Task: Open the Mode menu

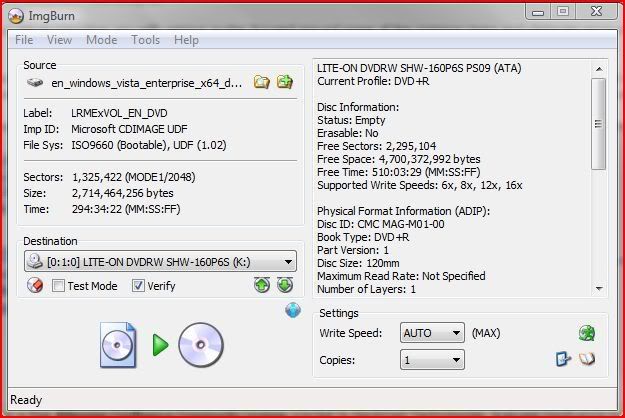Action: coord(102,40)
